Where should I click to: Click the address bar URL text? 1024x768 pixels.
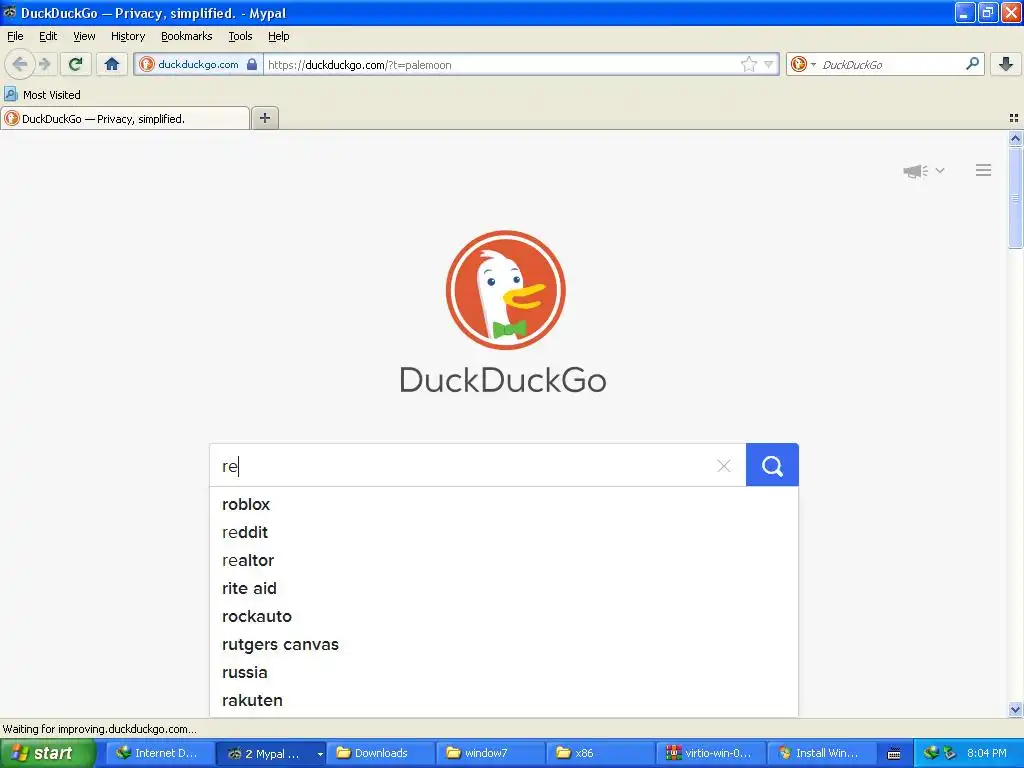[x=360, y=65]
